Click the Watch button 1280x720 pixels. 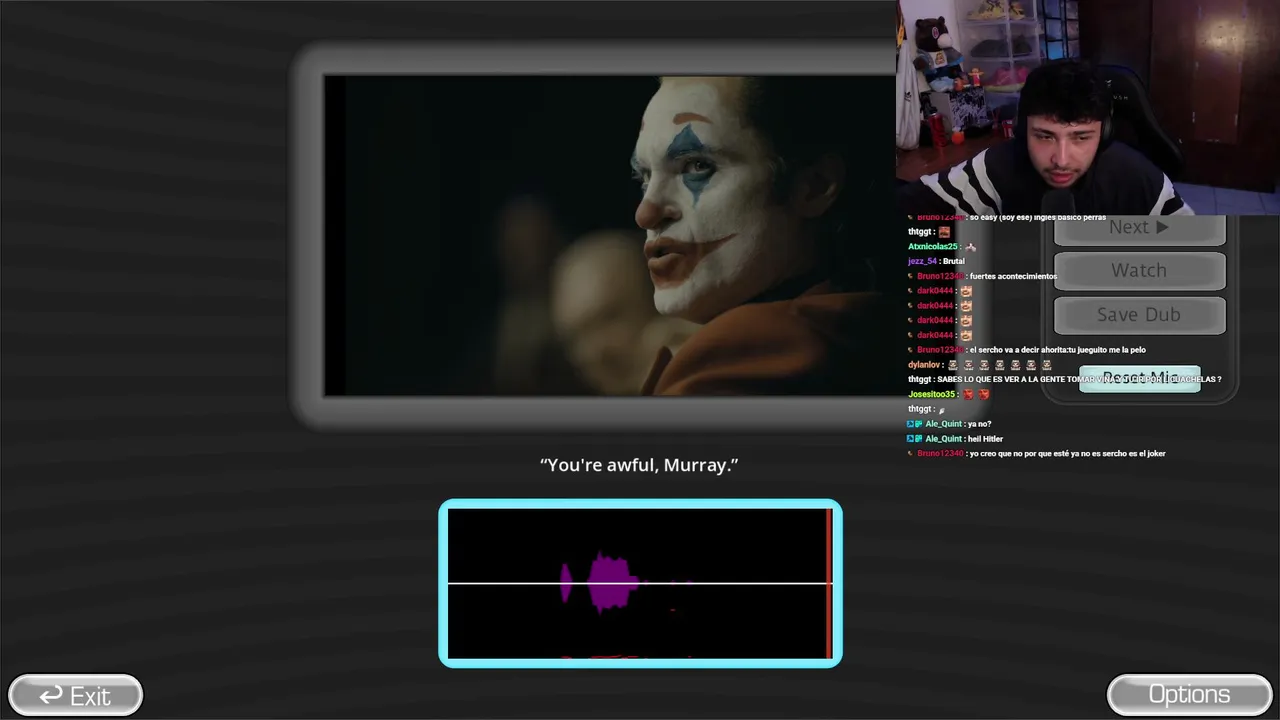click(1139, 270)
